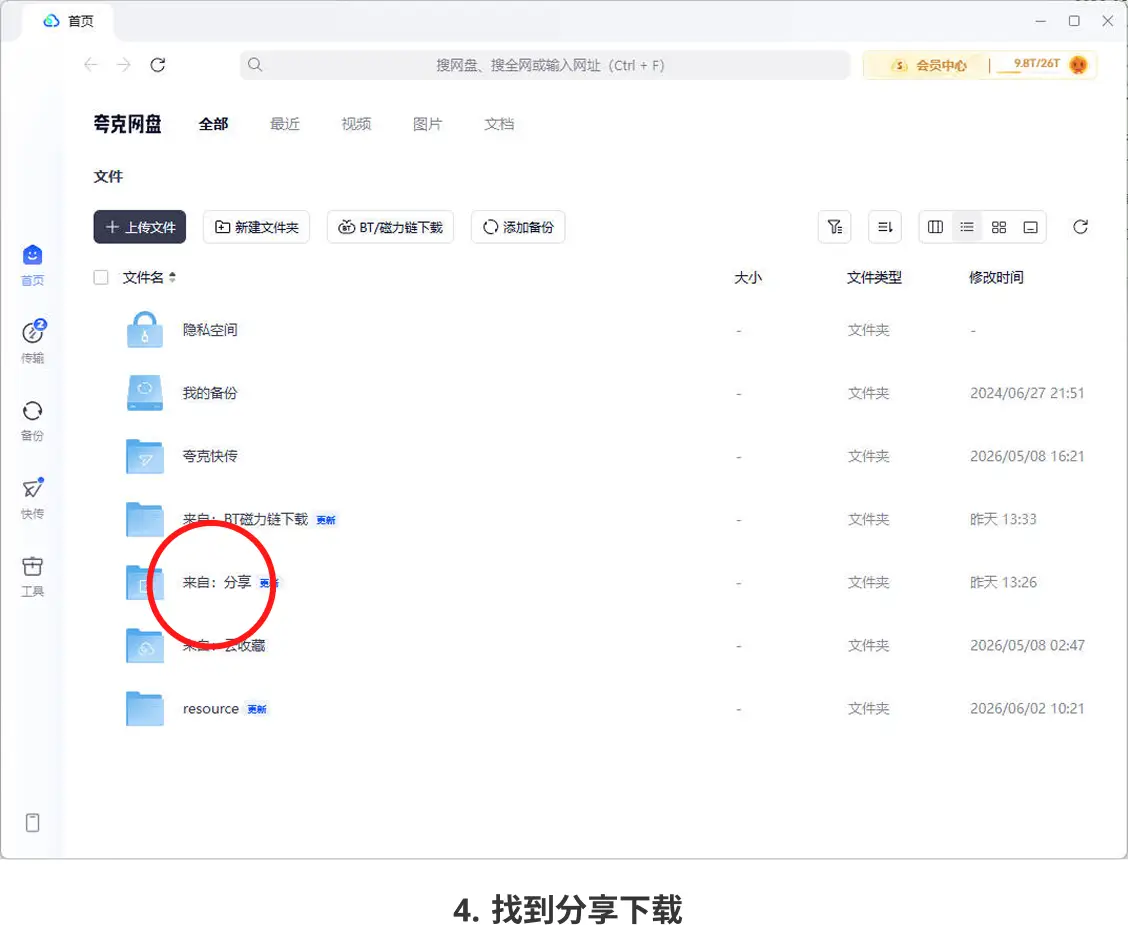
Task: Open the 工具 tools sidebar icon
Action: pyautogui.click(x=32, y=566)
